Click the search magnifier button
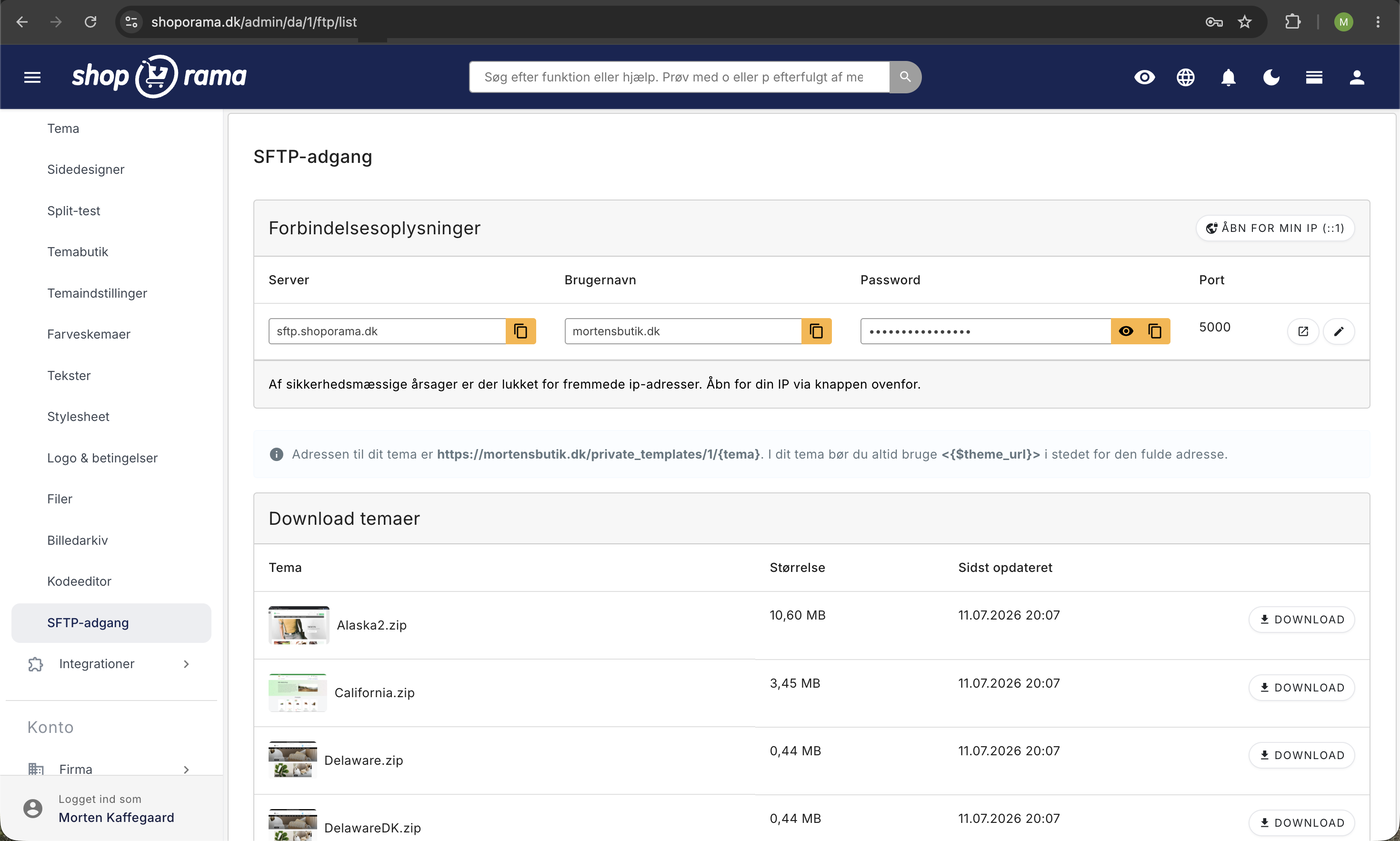 pyautogui.click(x=905, y=77)
